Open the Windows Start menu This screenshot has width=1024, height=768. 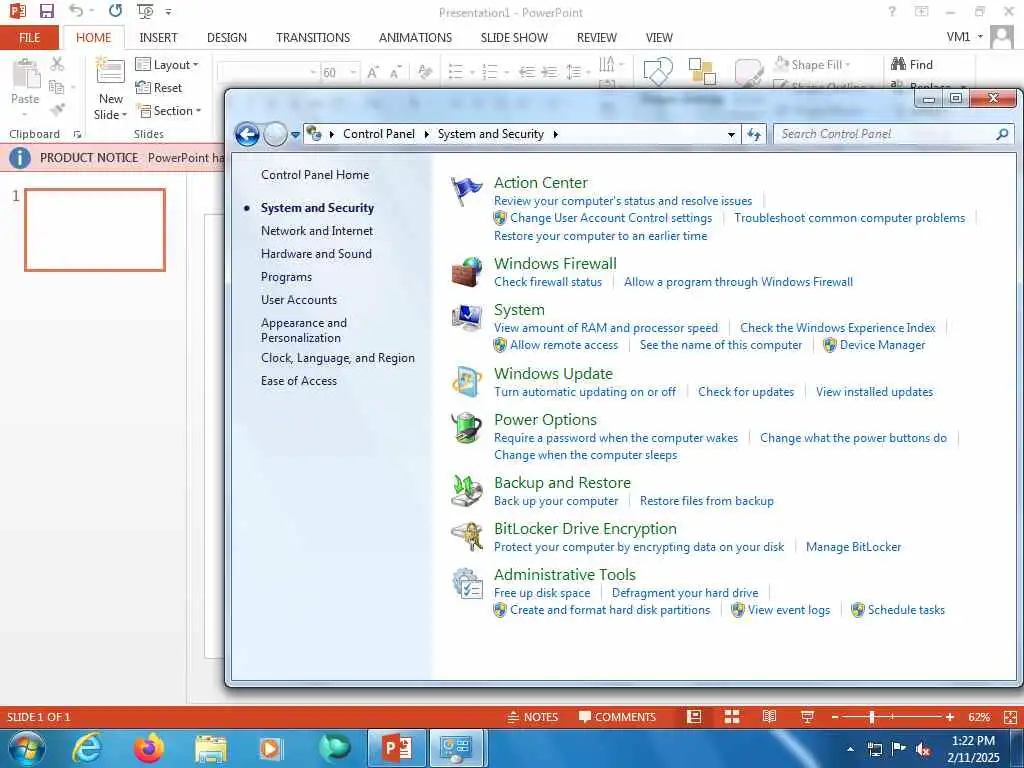coord(27,748)
